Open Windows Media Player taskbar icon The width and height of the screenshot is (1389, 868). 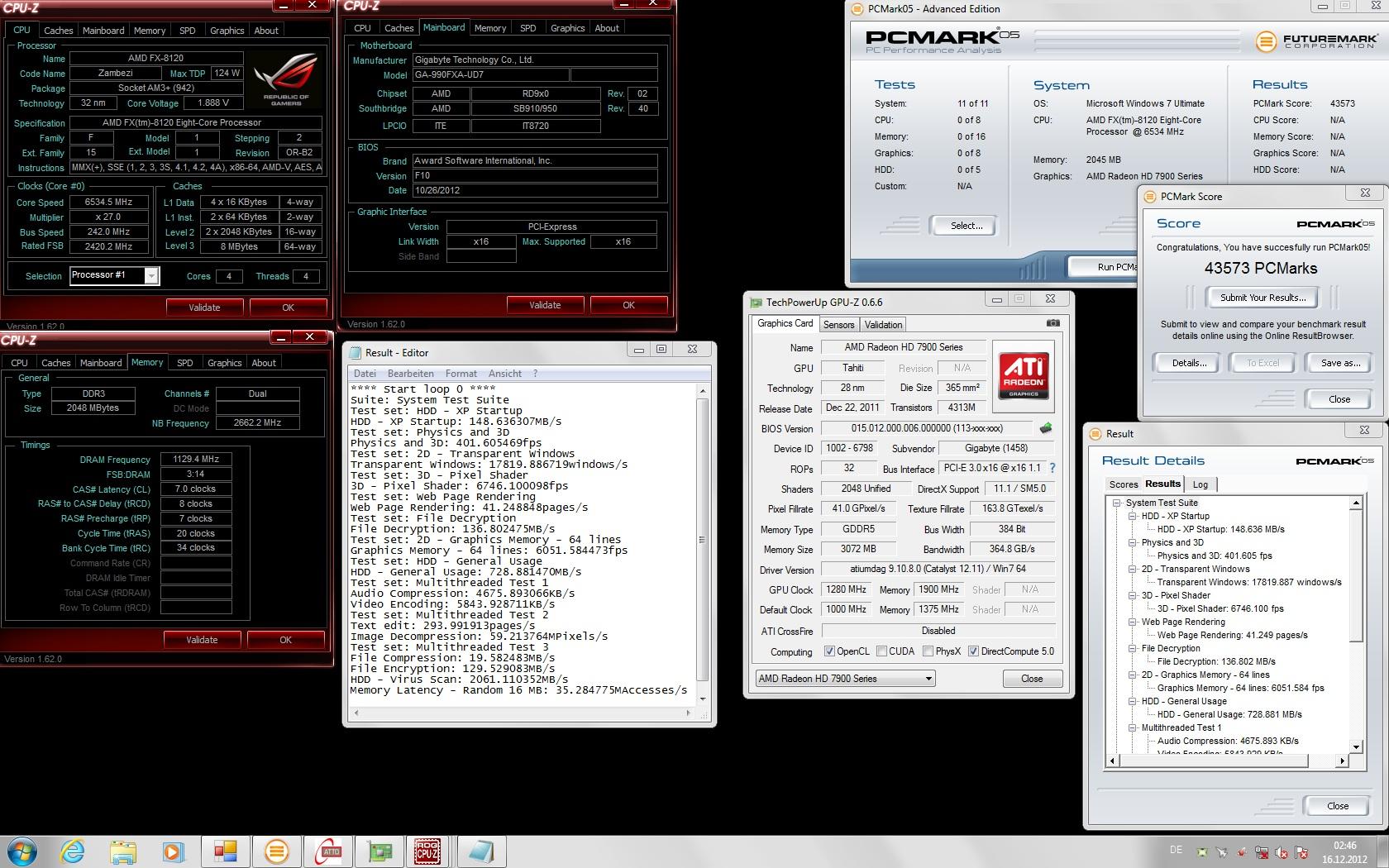pos(173,851)
